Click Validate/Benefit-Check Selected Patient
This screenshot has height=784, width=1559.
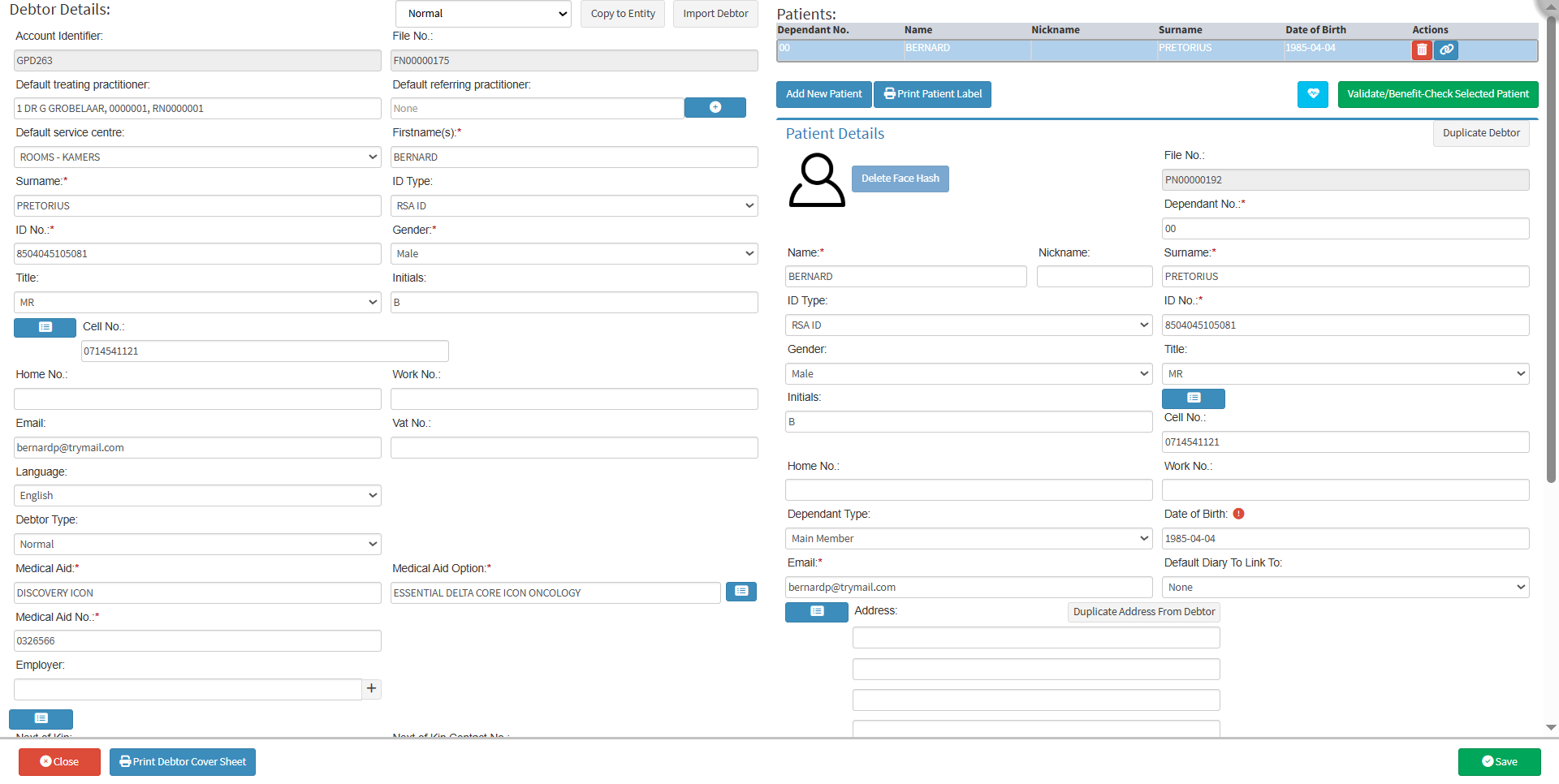pyautogui.click(x=1437, y=94)
